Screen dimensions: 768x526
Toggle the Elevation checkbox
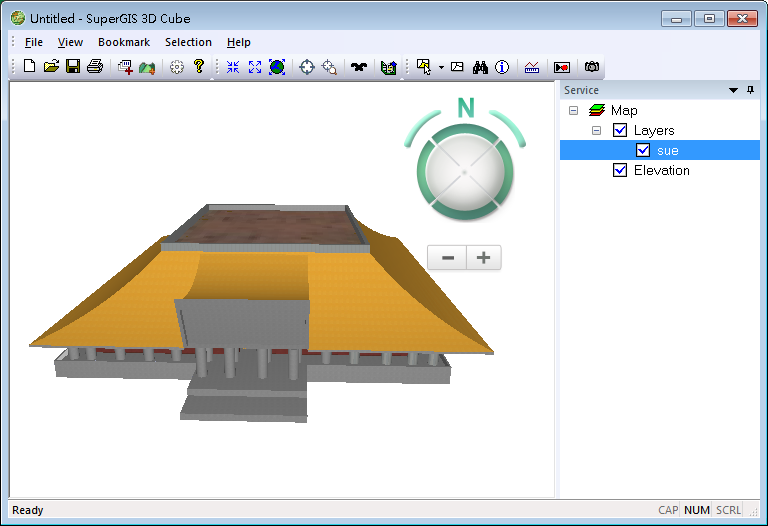coord(620,170)
